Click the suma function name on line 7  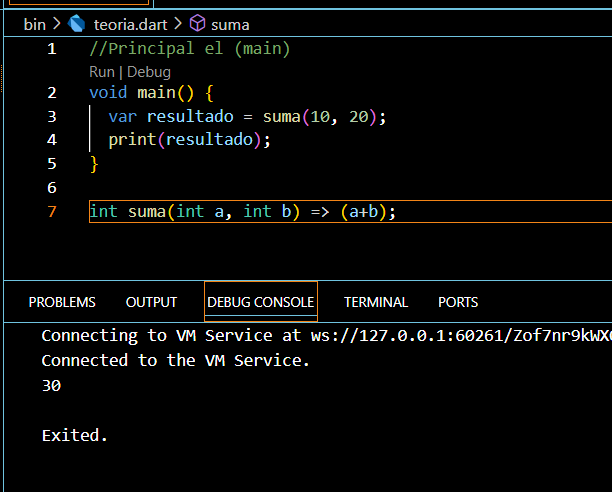point(146,212)
